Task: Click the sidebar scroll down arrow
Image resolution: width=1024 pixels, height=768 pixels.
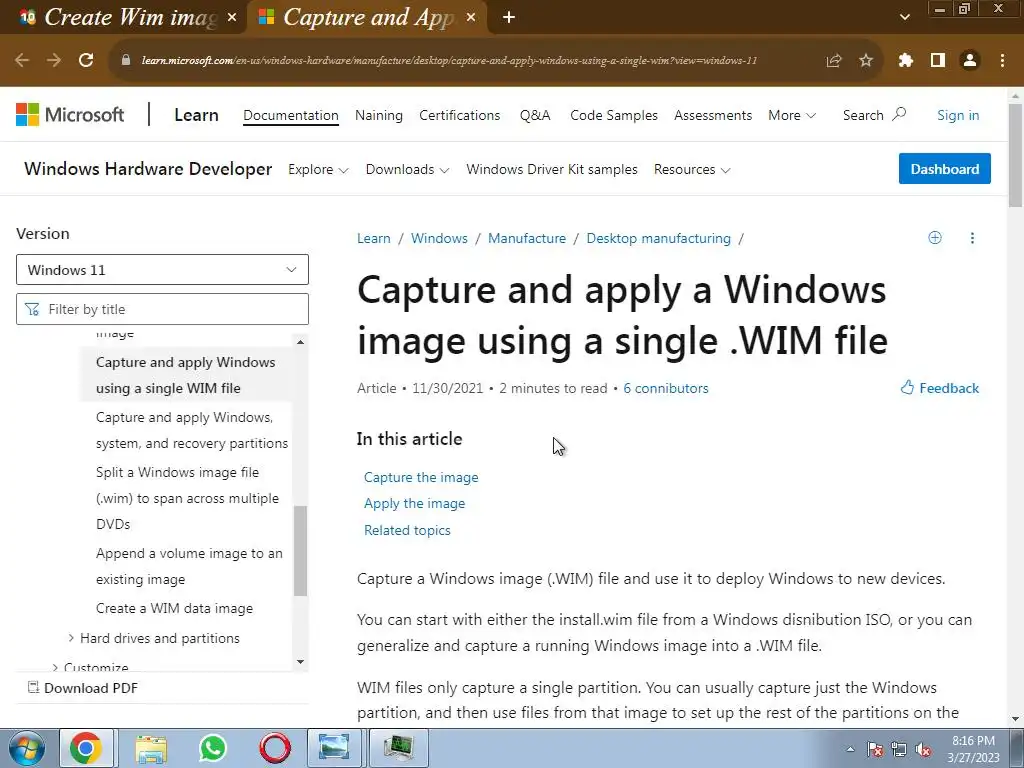Action: click(300, 662)
